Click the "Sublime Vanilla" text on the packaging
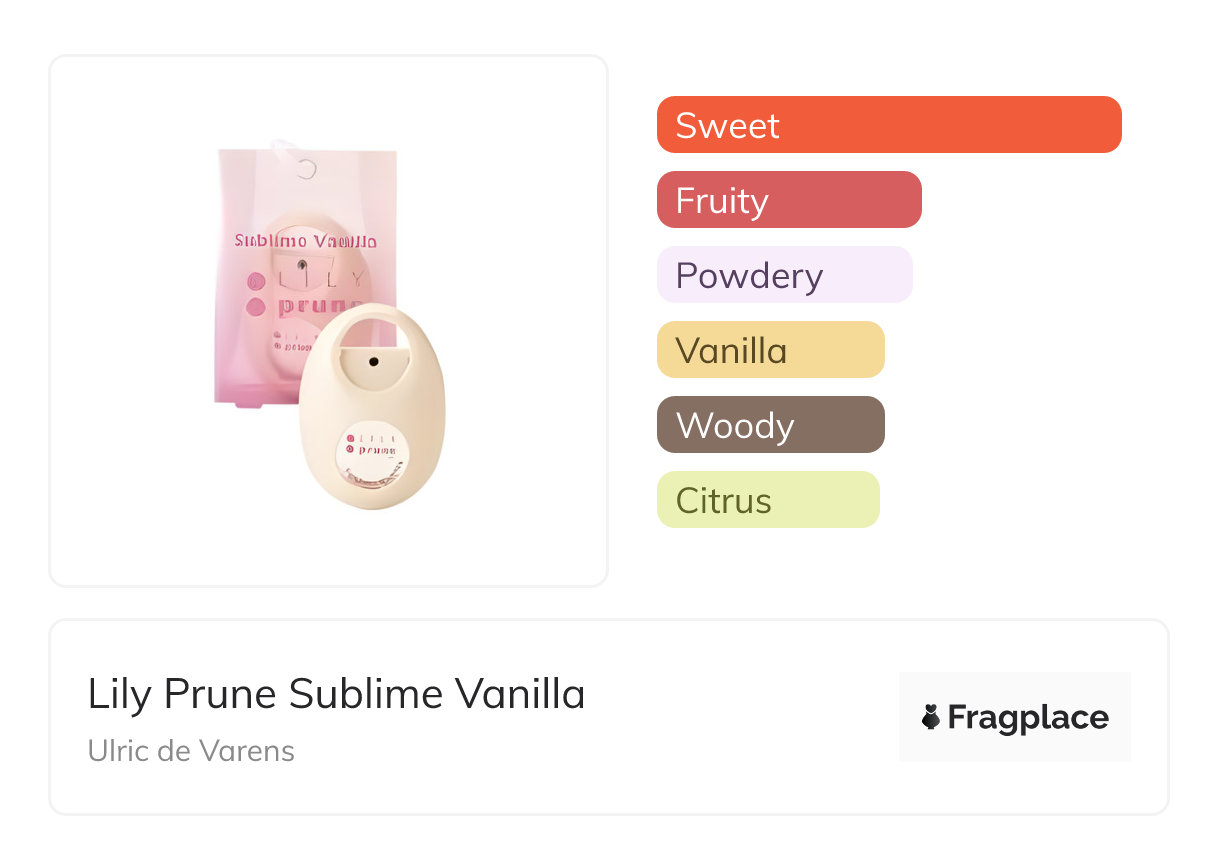1218x864 pixels. click(x=305, y=241)
